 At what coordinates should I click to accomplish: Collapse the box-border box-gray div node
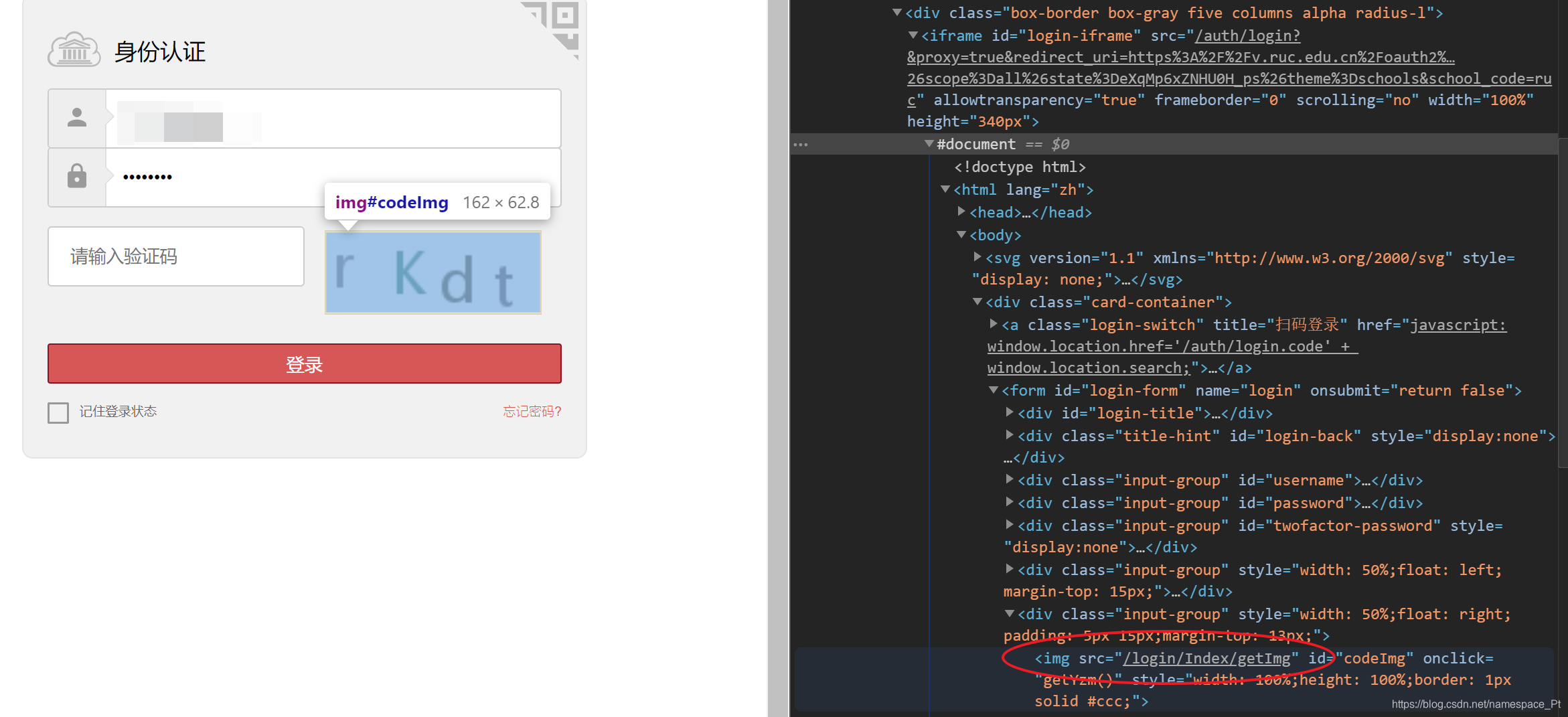click(x=897, y=12)
